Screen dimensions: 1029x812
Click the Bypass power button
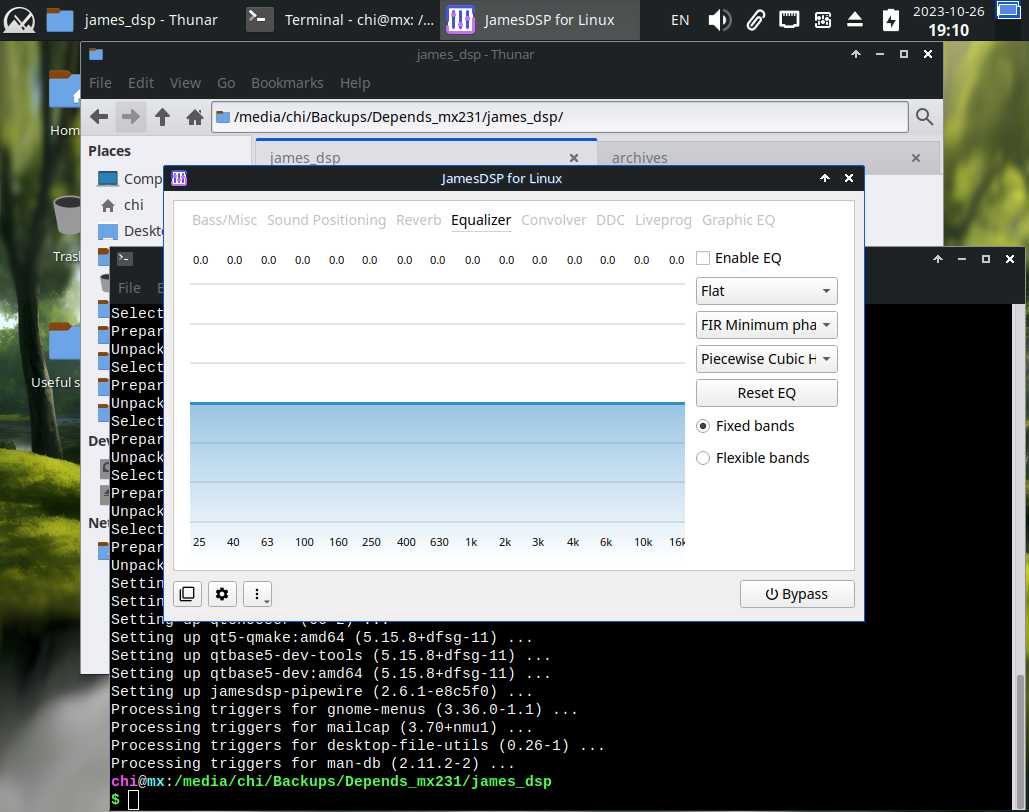[x=797, y=594]
